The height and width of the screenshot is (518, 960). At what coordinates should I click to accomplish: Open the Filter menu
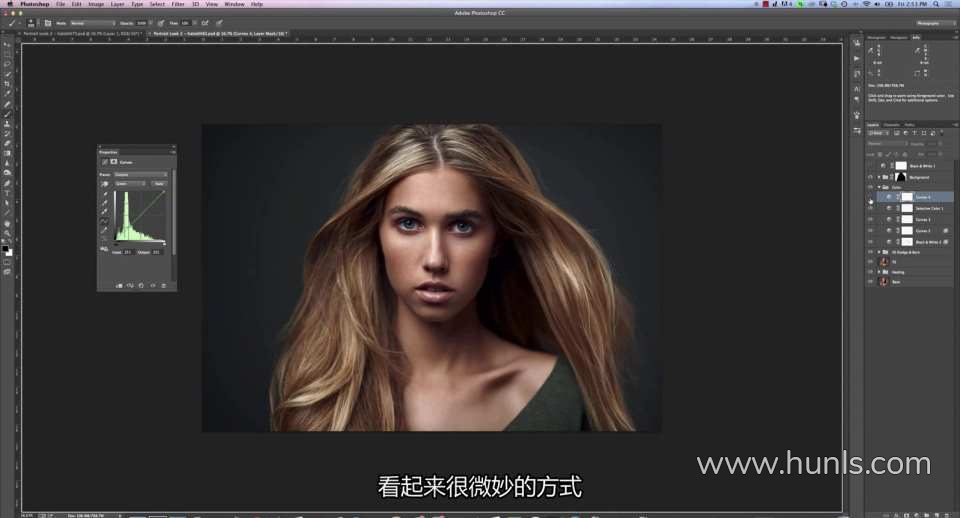(178, 4)
